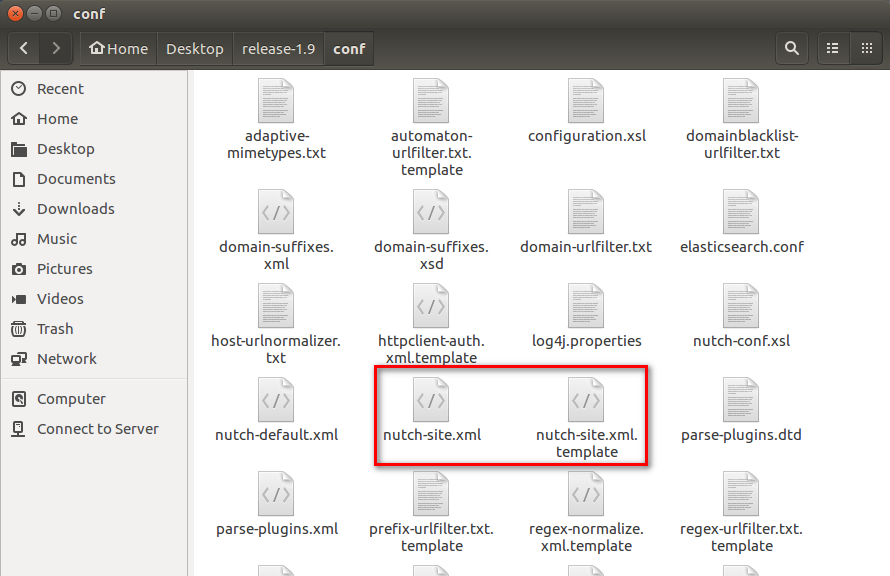Click the conf breadcrumb
The width and height of the screenshot is (890, 576).
pos(349,49)
